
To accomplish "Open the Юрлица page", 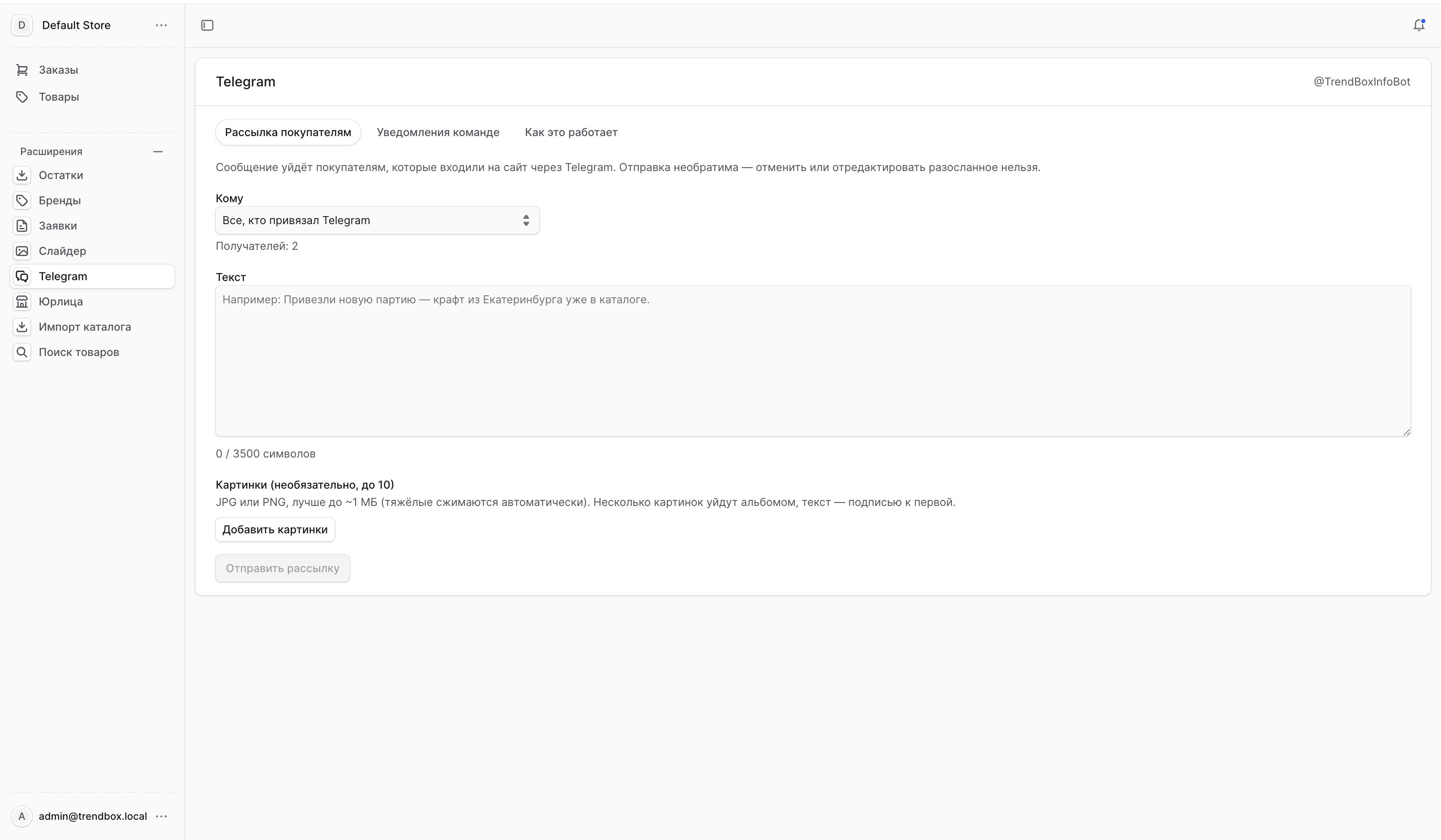I will click(92, 301).
